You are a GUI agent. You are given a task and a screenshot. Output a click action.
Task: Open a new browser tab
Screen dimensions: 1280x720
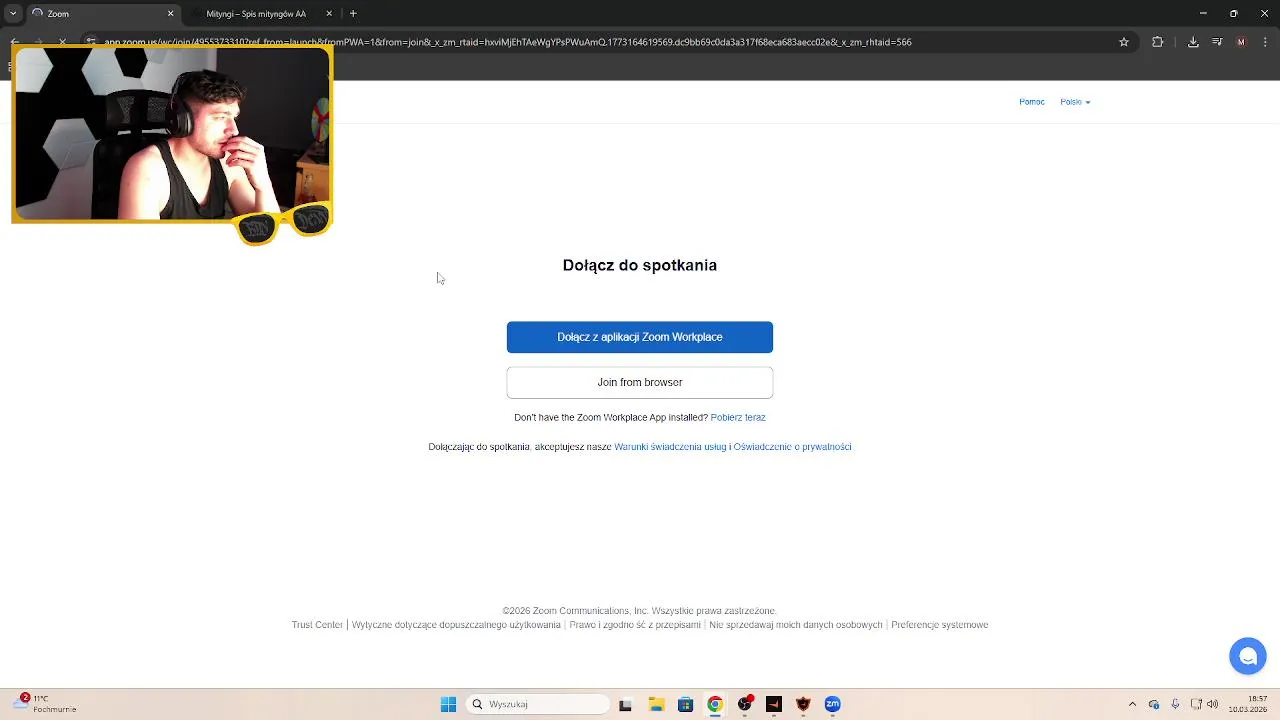353,14
